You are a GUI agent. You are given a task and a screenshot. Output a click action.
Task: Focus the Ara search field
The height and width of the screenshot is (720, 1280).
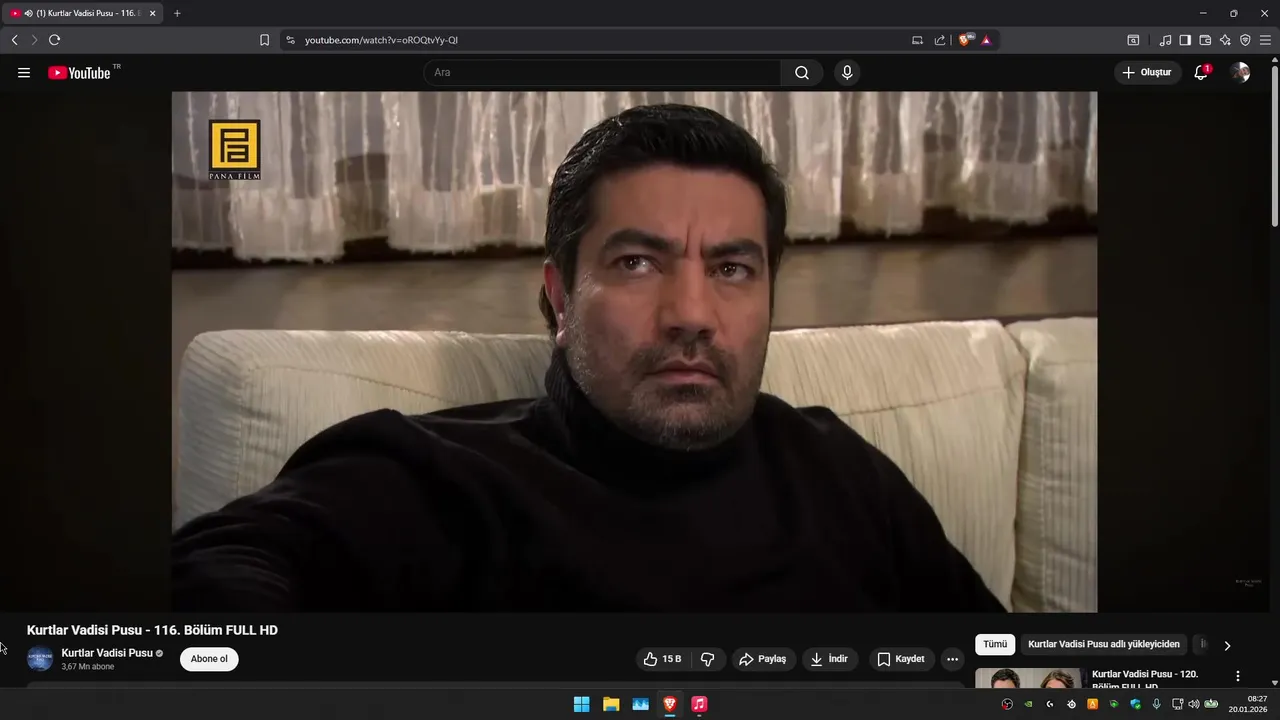[602, 73]
